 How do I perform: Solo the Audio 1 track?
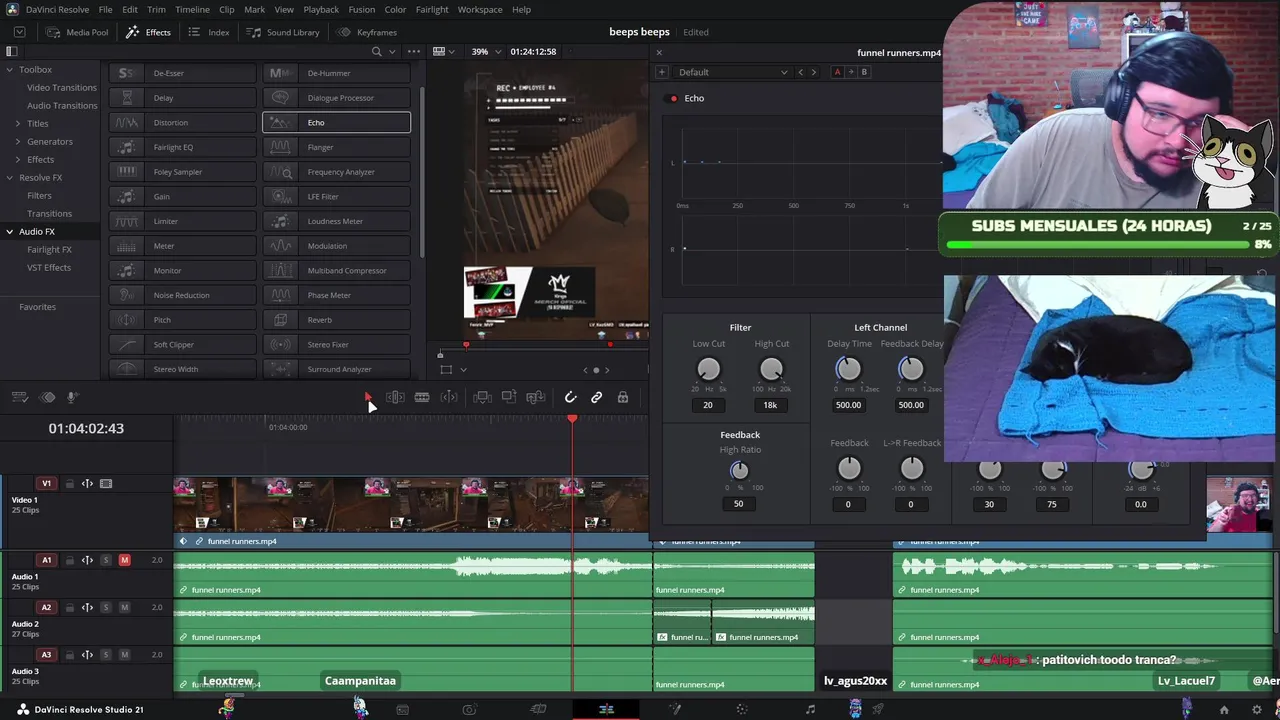click(x=106, y=560)
